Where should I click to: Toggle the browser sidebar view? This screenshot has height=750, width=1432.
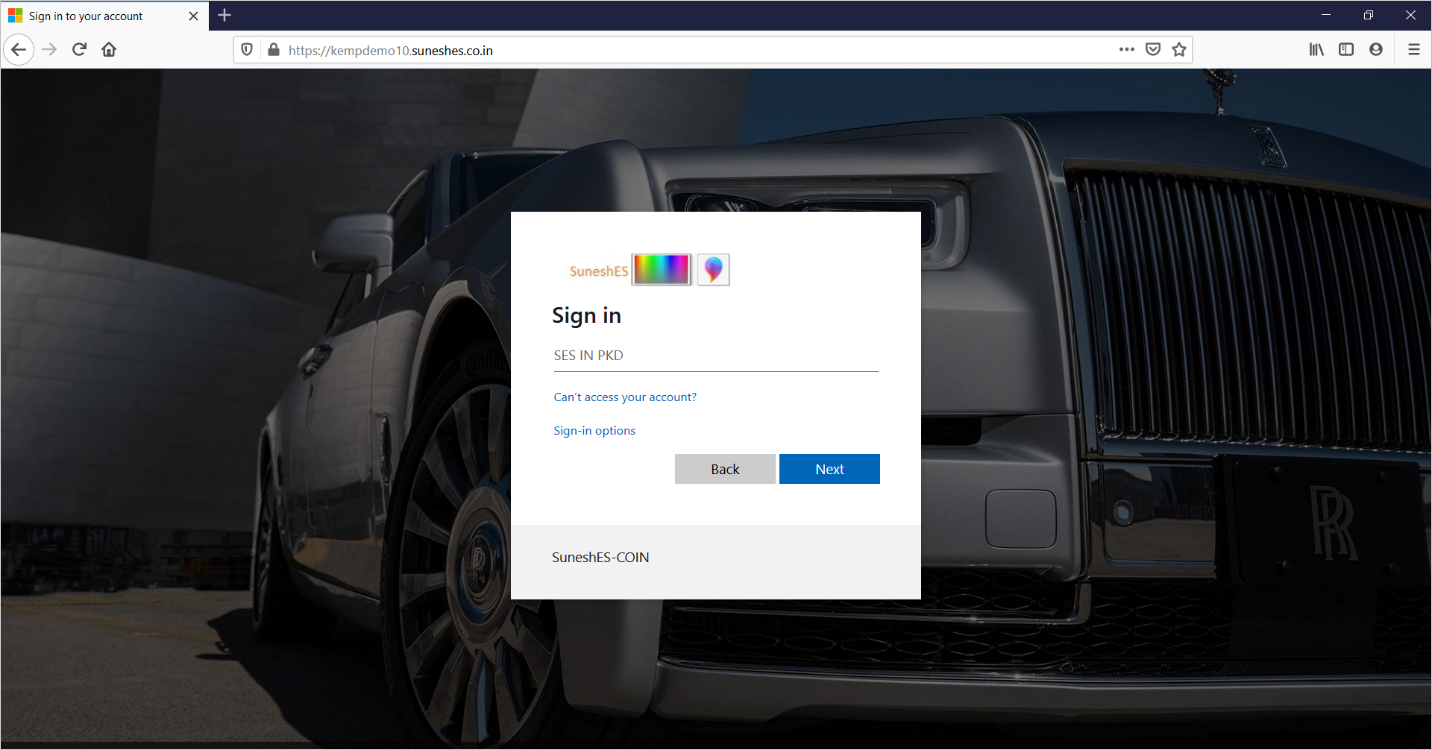tap(1345, 48)
